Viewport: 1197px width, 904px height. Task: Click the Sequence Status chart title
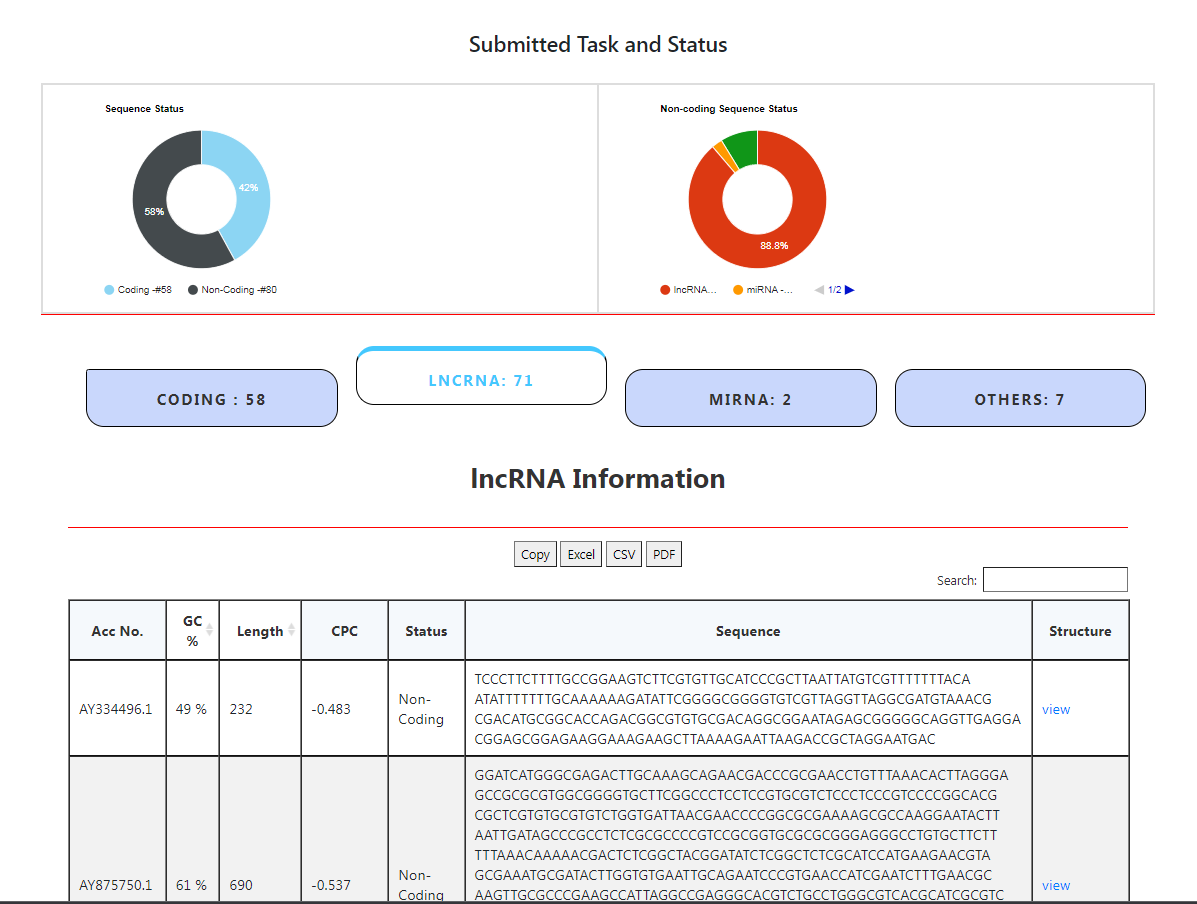pos(144,108)
